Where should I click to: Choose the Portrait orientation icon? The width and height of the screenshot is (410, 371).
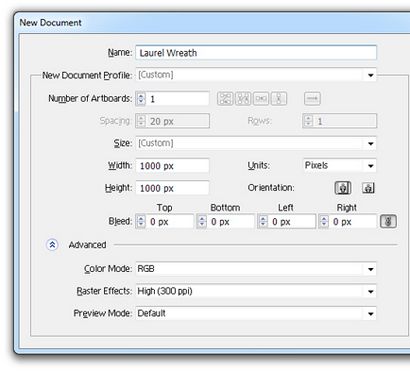point(343,188)
